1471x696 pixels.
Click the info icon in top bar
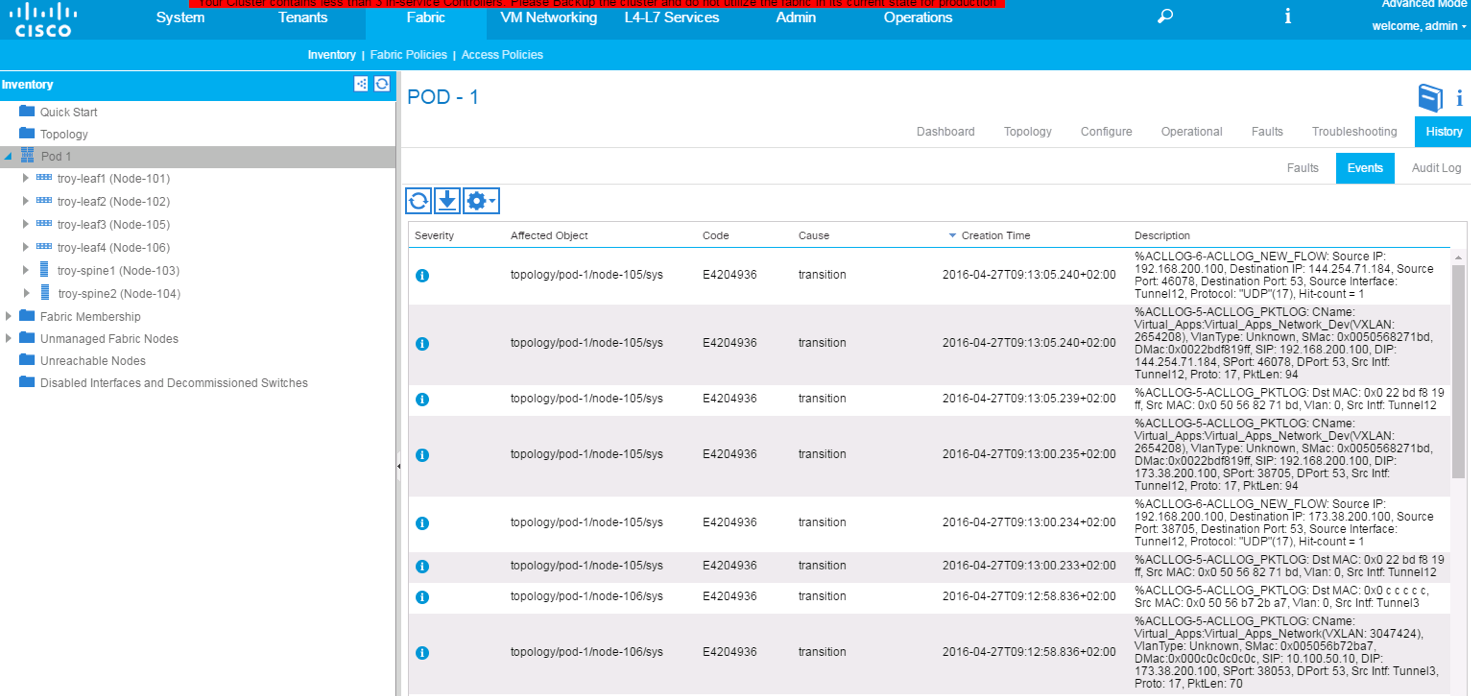[x=1288, y=16]
